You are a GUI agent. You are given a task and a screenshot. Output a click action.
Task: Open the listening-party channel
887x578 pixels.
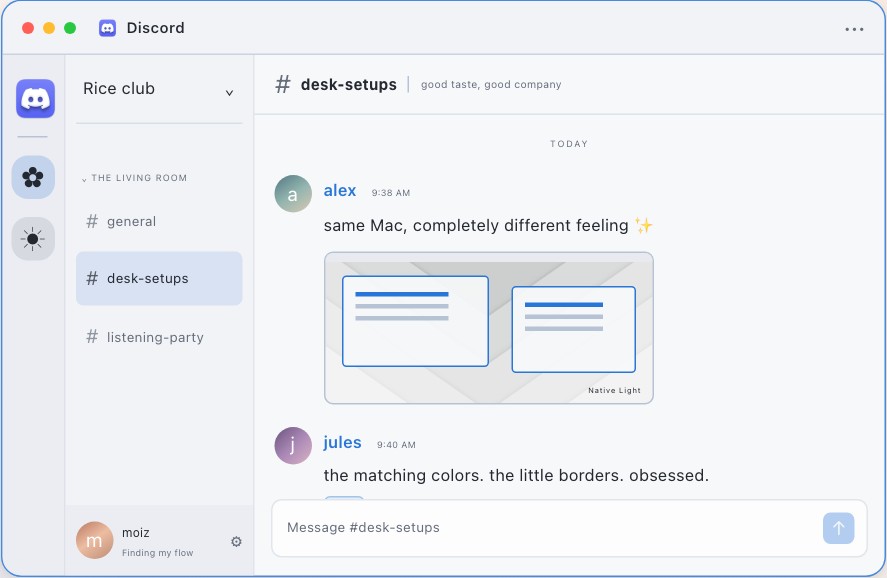pos(159,337)
